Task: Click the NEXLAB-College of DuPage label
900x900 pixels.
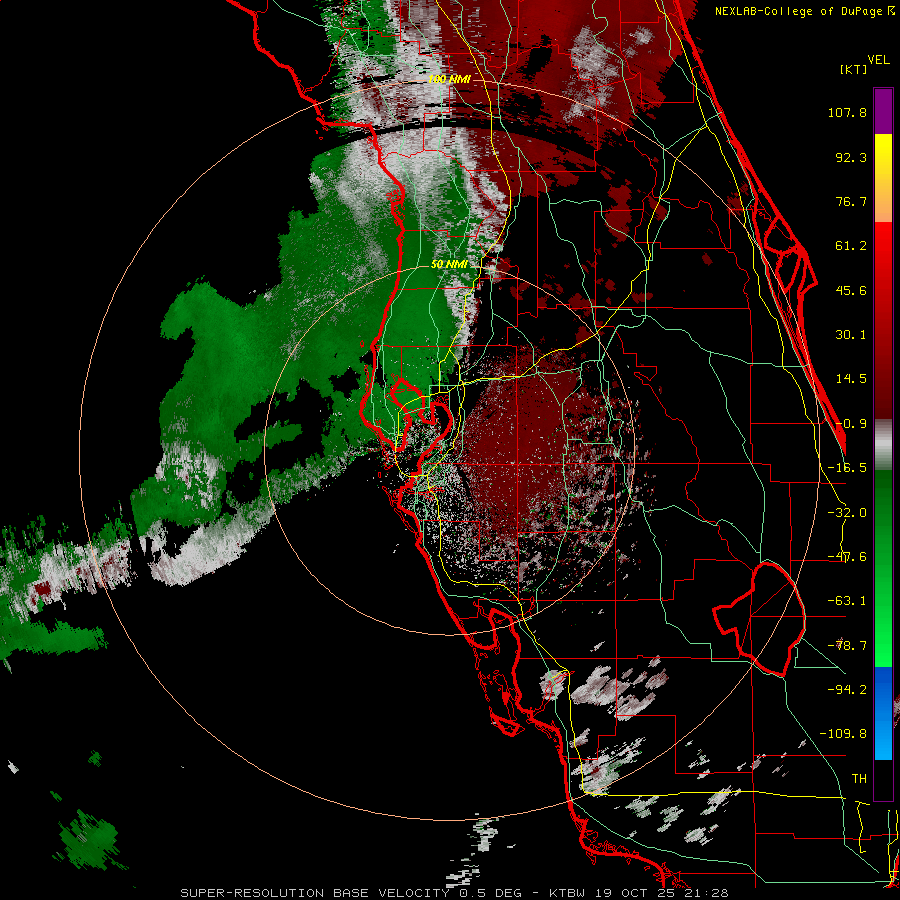Action: [804, 11]
